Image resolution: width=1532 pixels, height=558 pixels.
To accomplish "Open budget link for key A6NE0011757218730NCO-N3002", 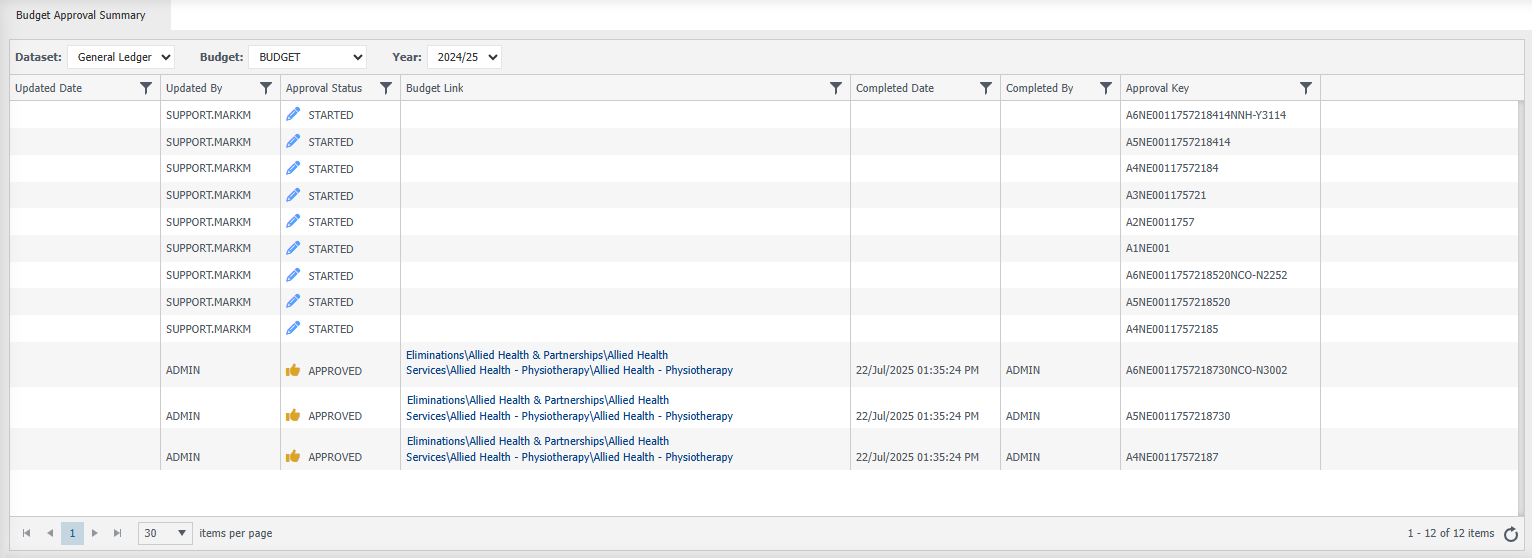I will (569, 363).
